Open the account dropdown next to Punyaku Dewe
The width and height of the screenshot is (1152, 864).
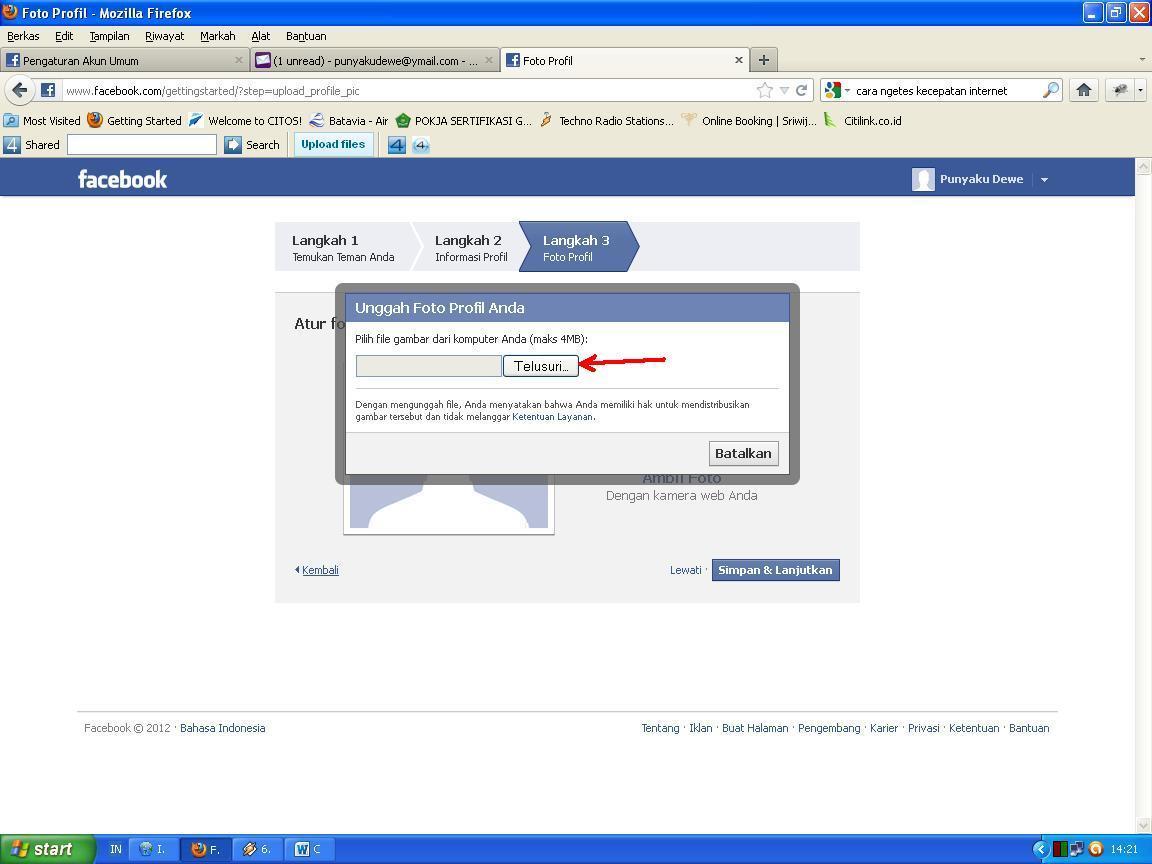click(1044, 180)
